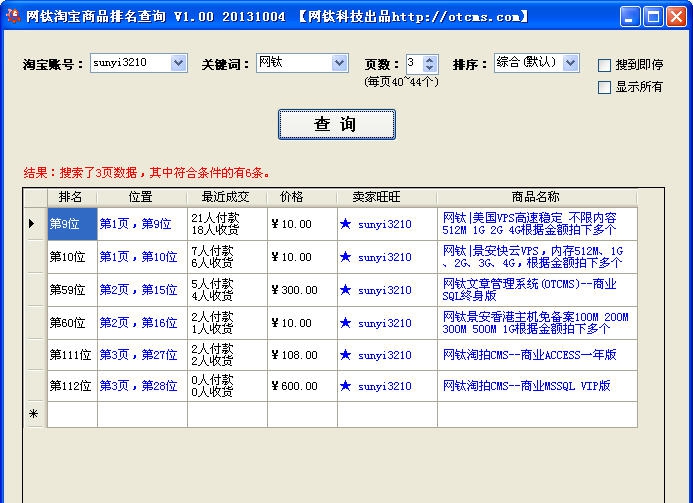Select the rank cell 第59位
The height and width of the screenshot is (503, 693).
[x=72, y=290]
